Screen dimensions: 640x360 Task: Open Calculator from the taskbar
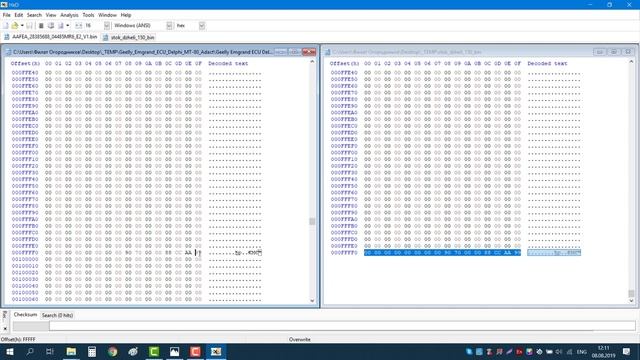tap(92, 351)
